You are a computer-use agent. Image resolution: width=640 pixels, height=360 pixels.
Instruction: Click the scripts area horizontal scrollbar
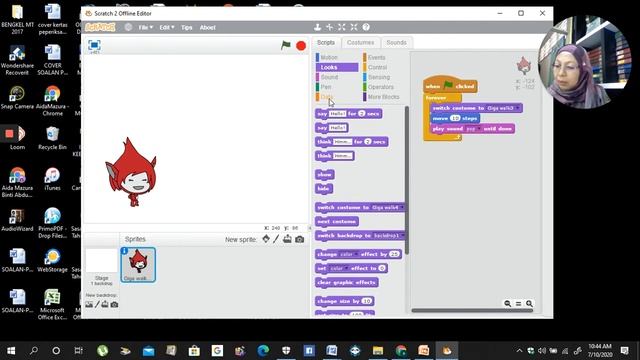472,311
